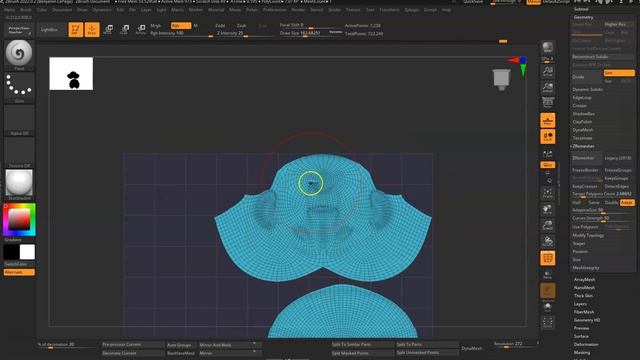640x360 pixels.
Task: Click the Solo mode icon
Action: pyautogui.click(x=547, y=307)
